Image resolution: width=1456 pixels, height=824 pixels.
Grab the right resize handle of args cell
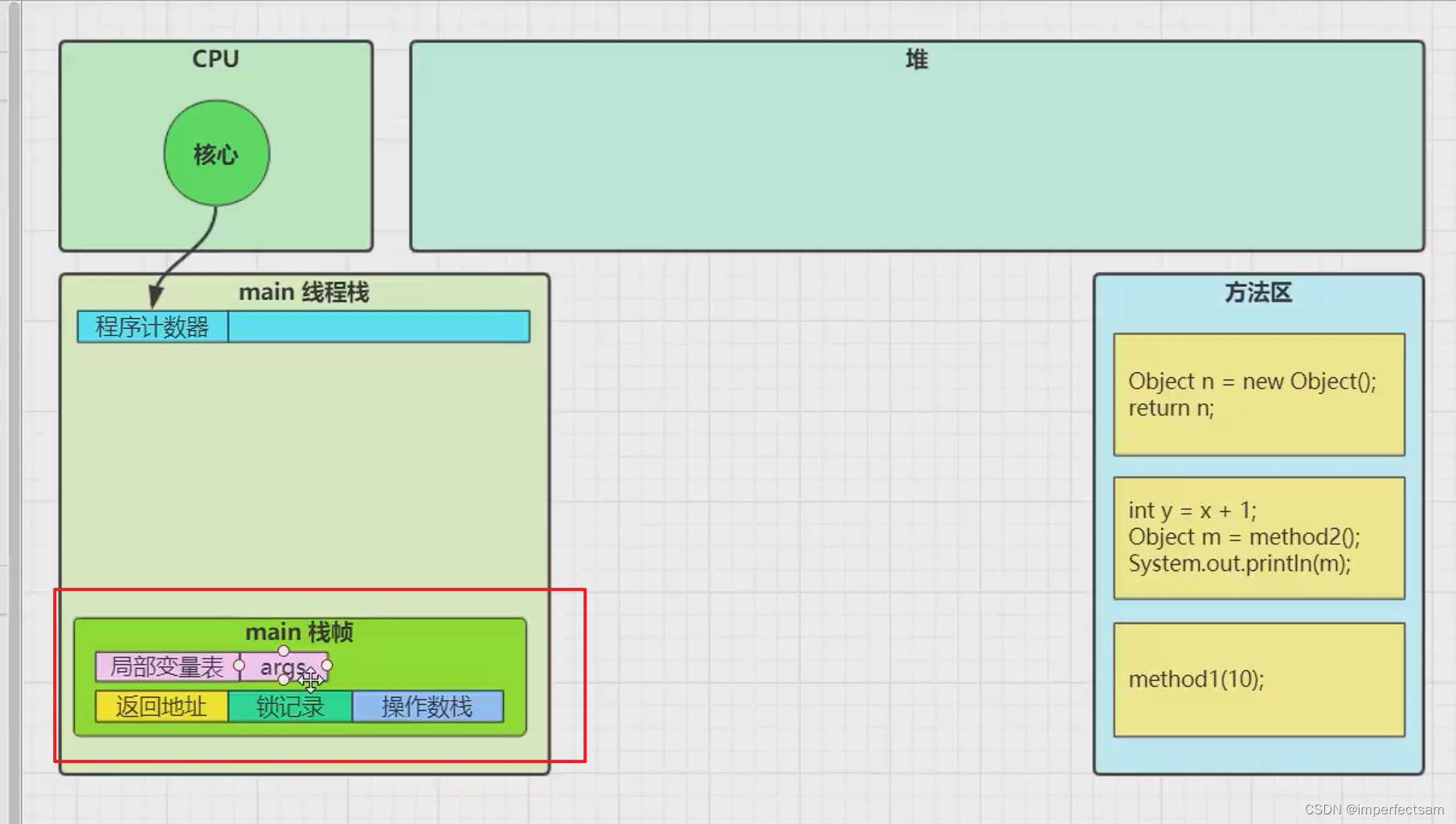(327, 666)
